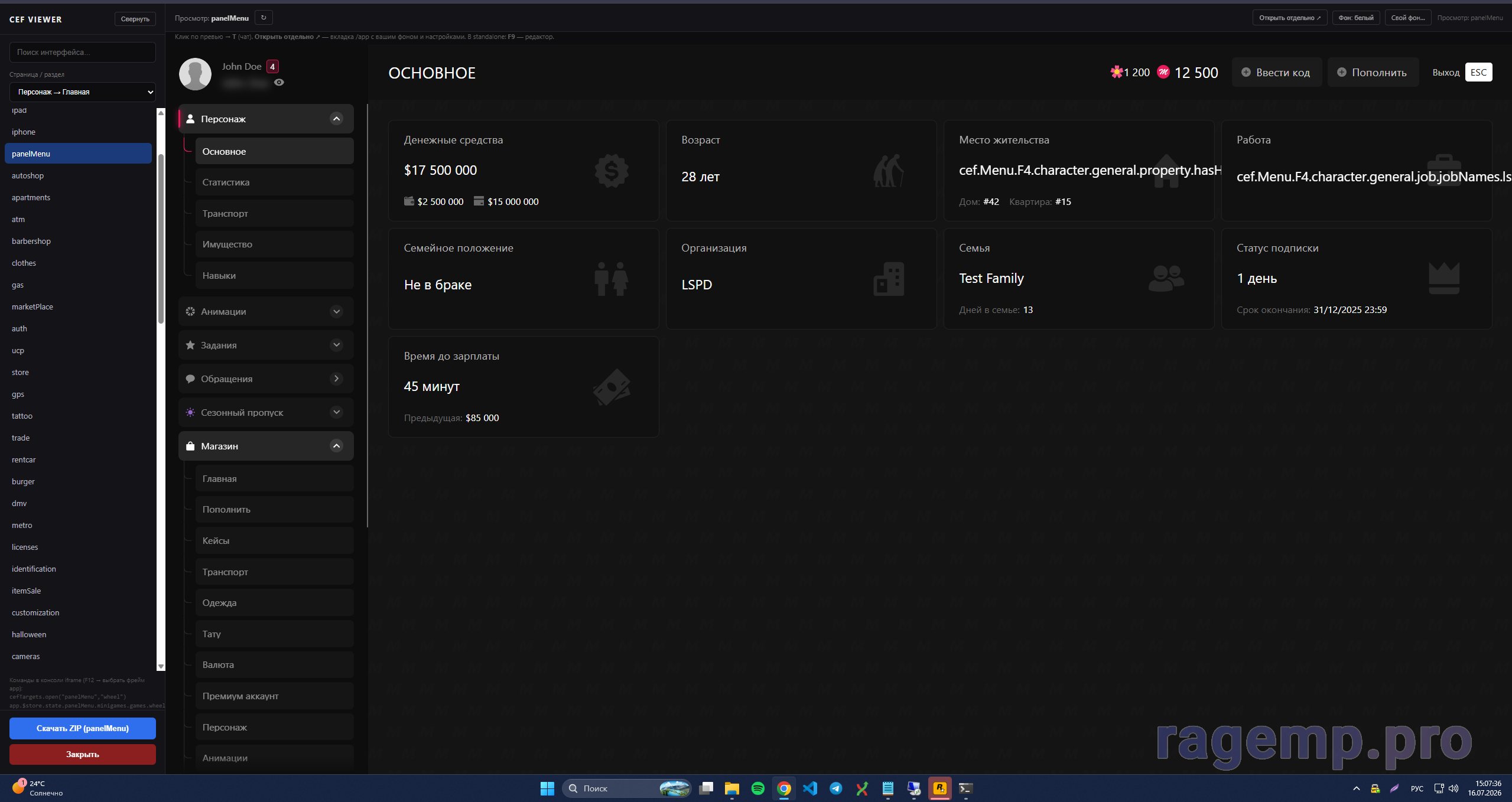Click the Поиск интерфейса search field

[83, 52]
